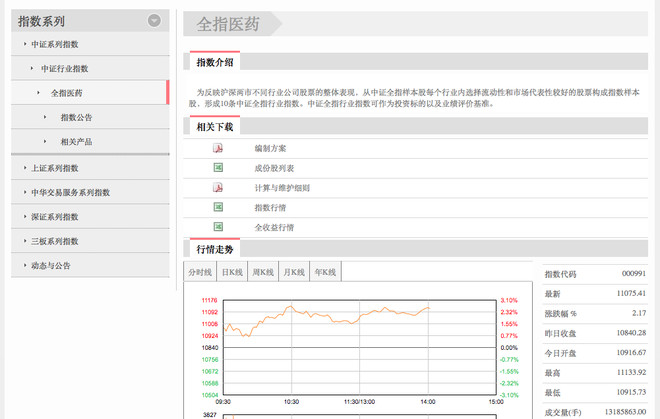Click the 11176 price axis label
Screen dimensions: 660x419
[x=209, y=300]
